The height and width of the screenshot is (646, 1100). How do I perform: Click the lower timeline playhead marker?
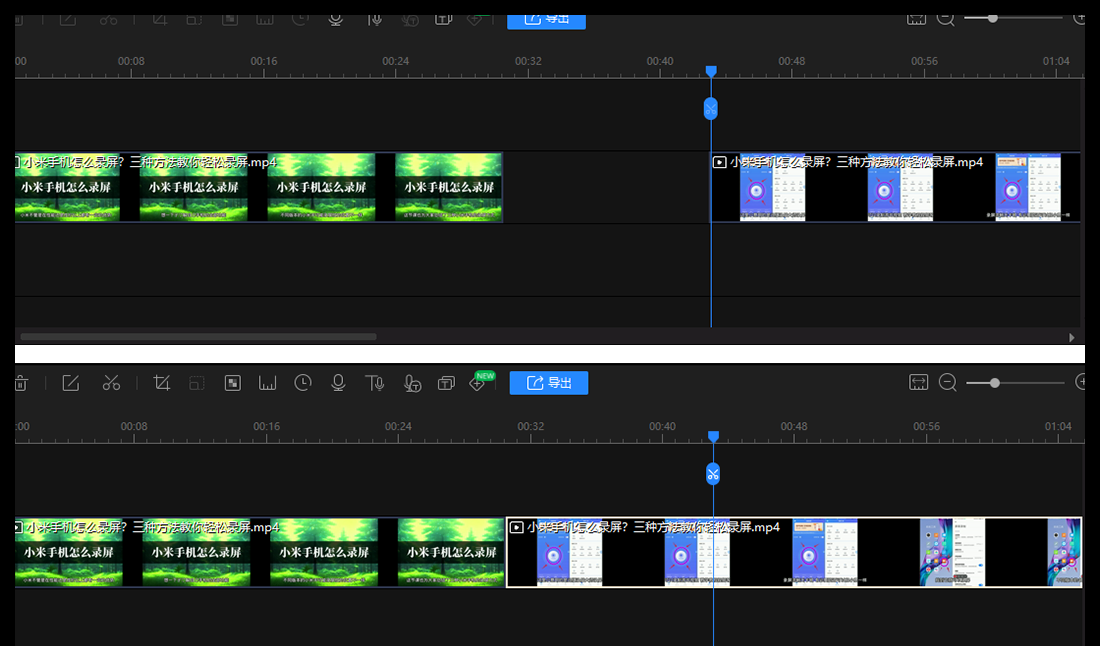tap(713, 436)
